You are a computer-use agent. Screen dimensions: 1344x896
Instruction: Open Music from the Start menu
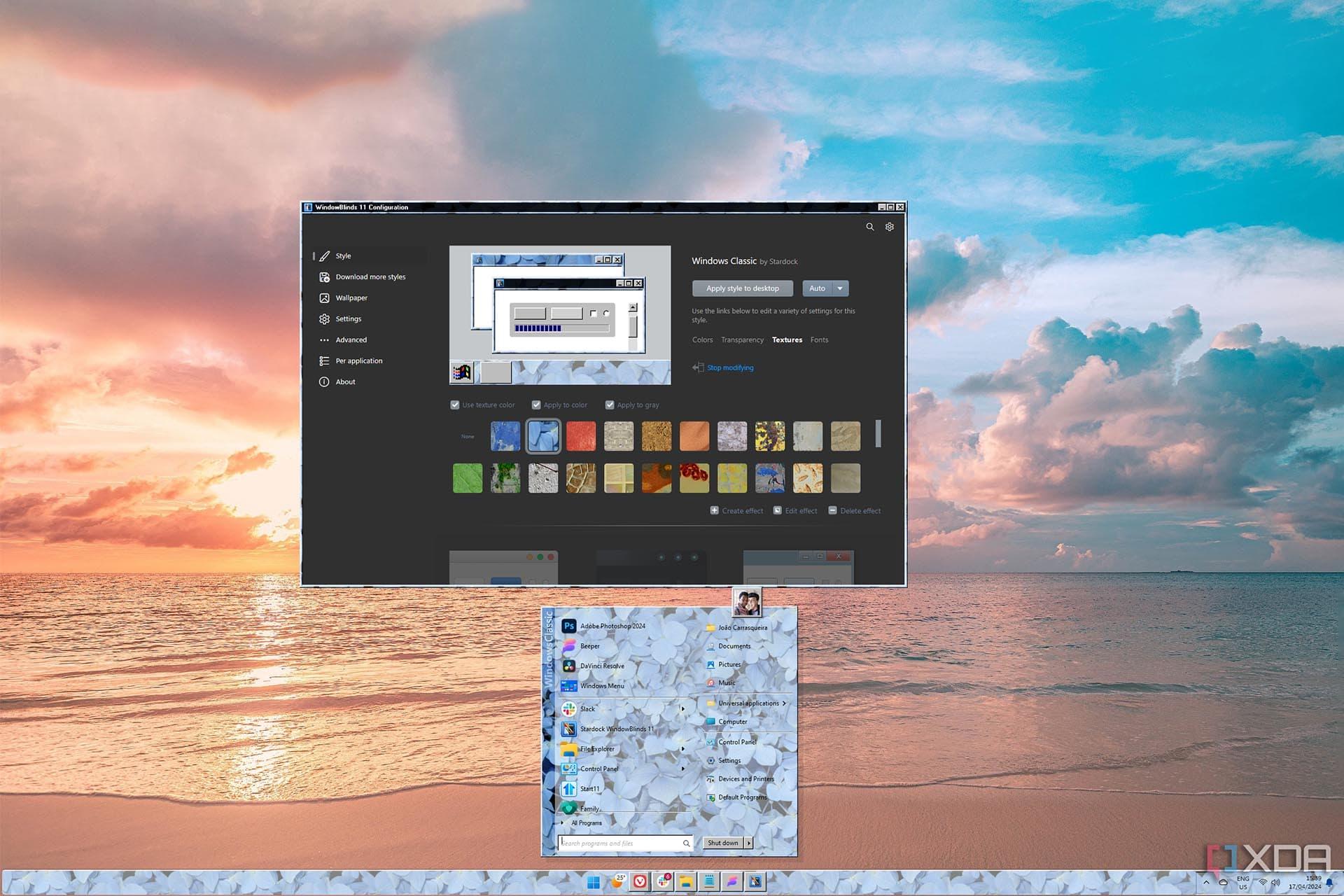[x=727, y=682]
